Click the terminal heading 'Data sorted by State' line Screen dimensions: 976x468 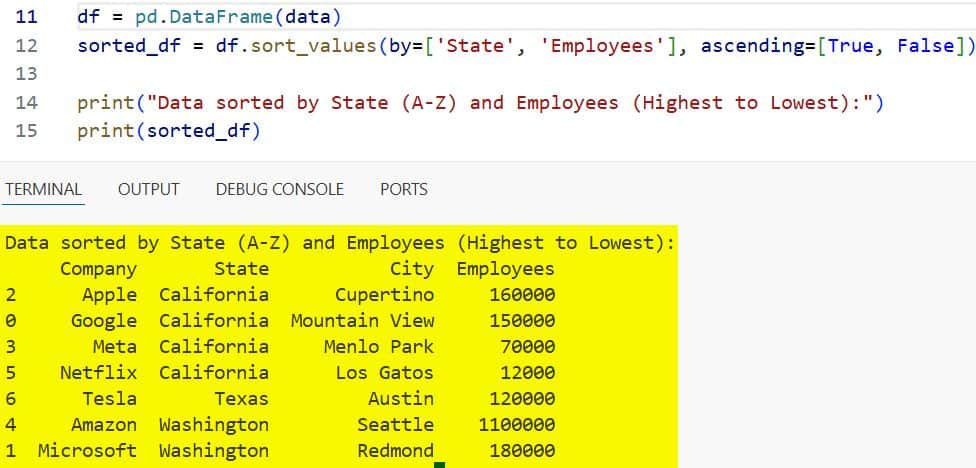[x=340, y=243]
